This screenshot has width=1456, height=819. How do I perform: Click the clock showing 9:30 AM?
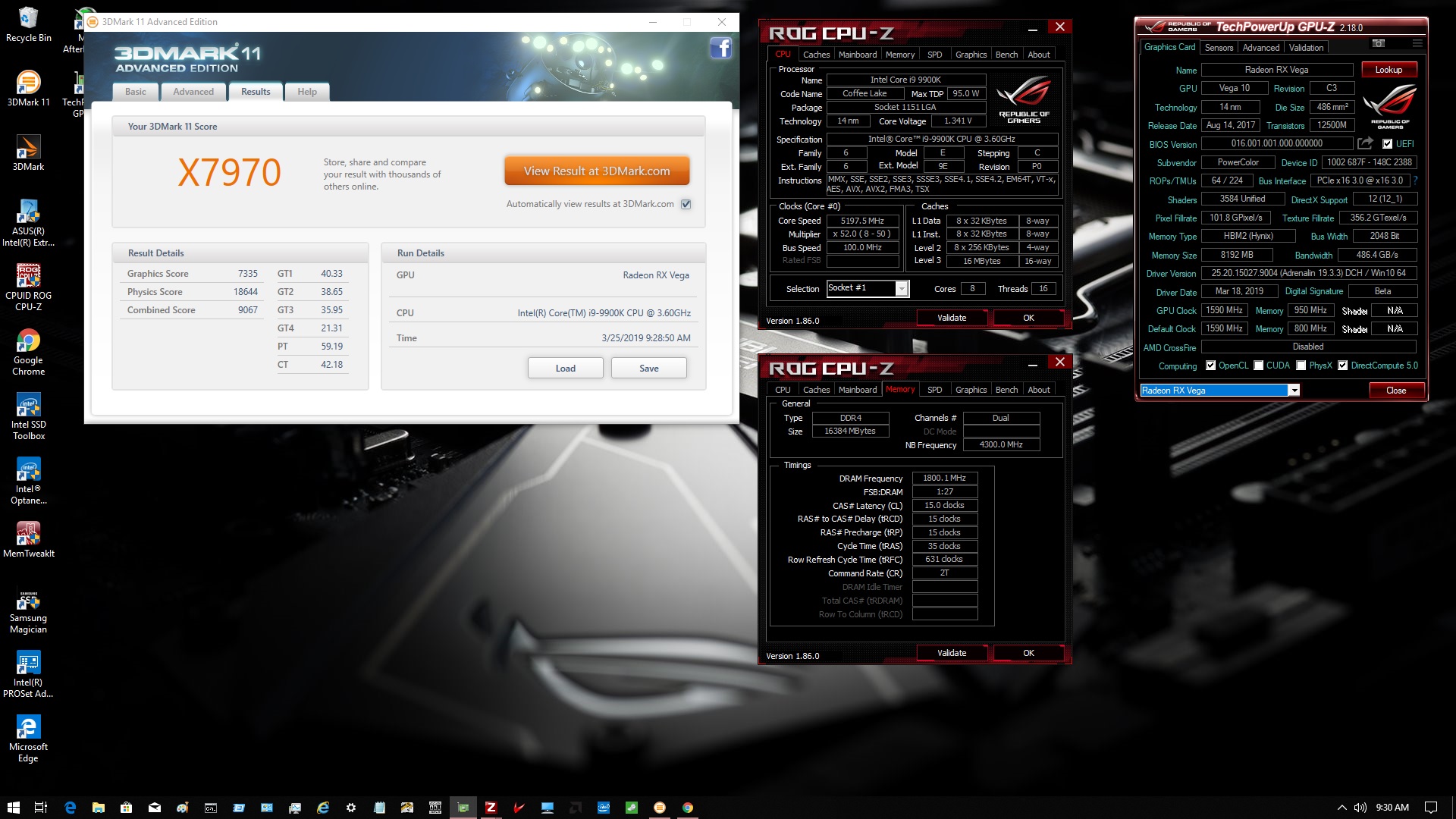(1392, 808)
